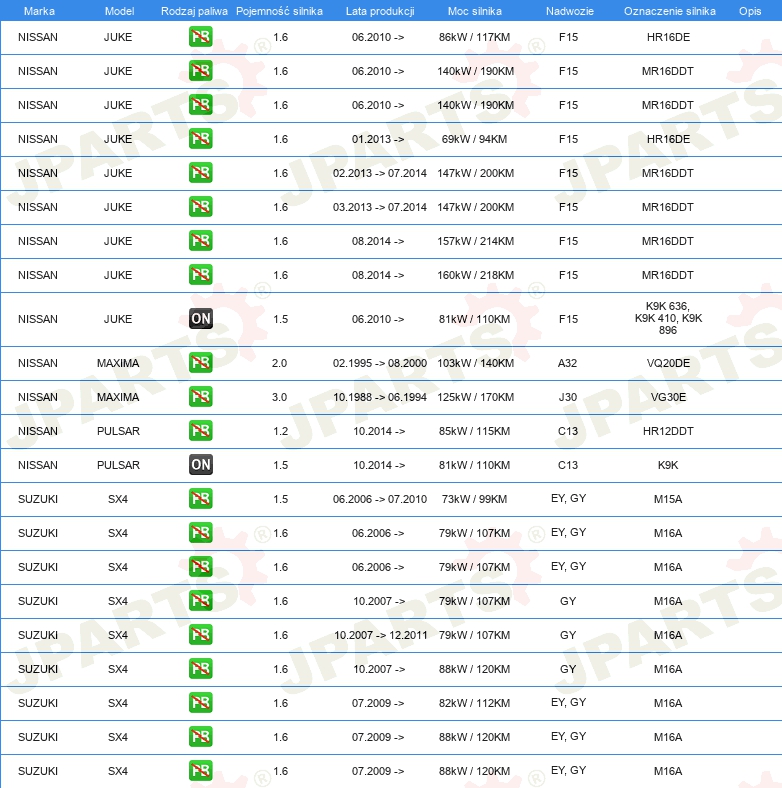Screen dimensions: 782x788
Task: Click the 10.2007 -> 12.2011 production years cell
Action: click(380, 635)
